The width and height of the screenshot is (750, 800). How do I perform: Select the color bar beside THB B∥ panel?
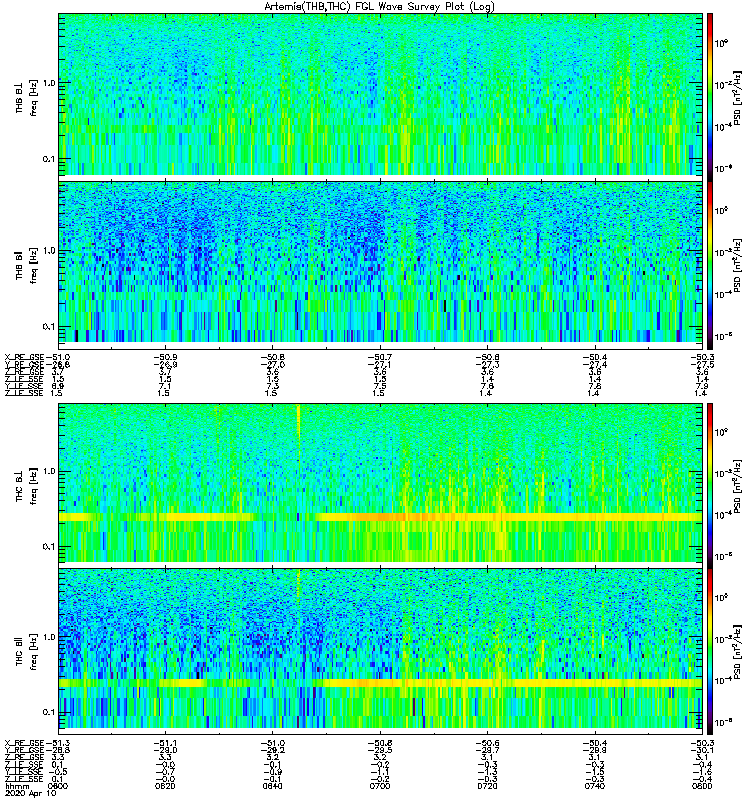pyautogui.click(x=710, y=265)
